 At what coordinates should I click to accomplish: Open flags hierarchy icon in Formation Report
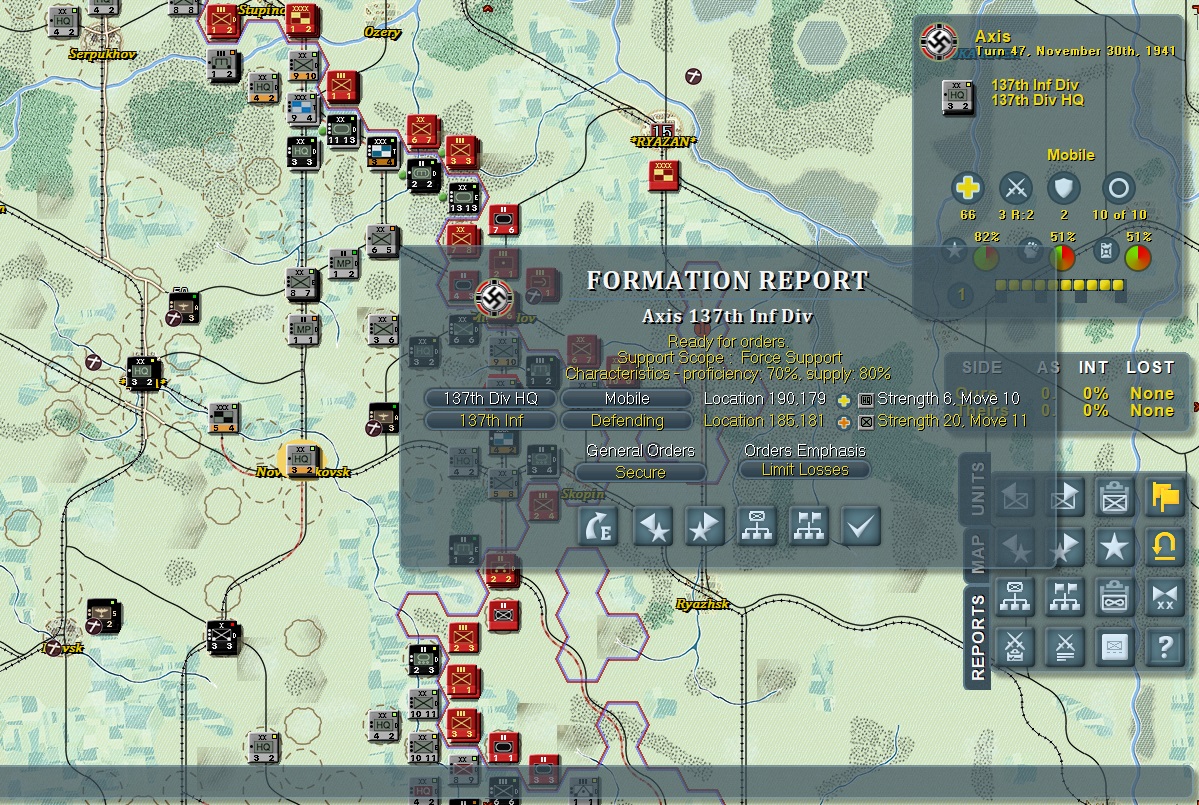click(x=808, y=527)
